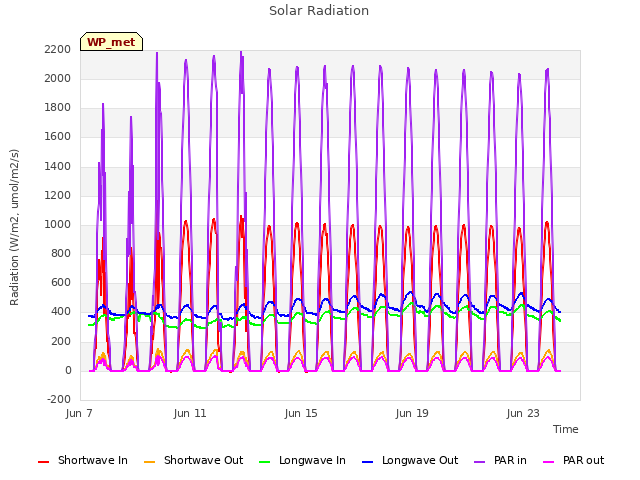The height and width of the screenshot is (480, 640).
Task: Click the Jun 7 x-axis label
Action: tap(79, 413)
